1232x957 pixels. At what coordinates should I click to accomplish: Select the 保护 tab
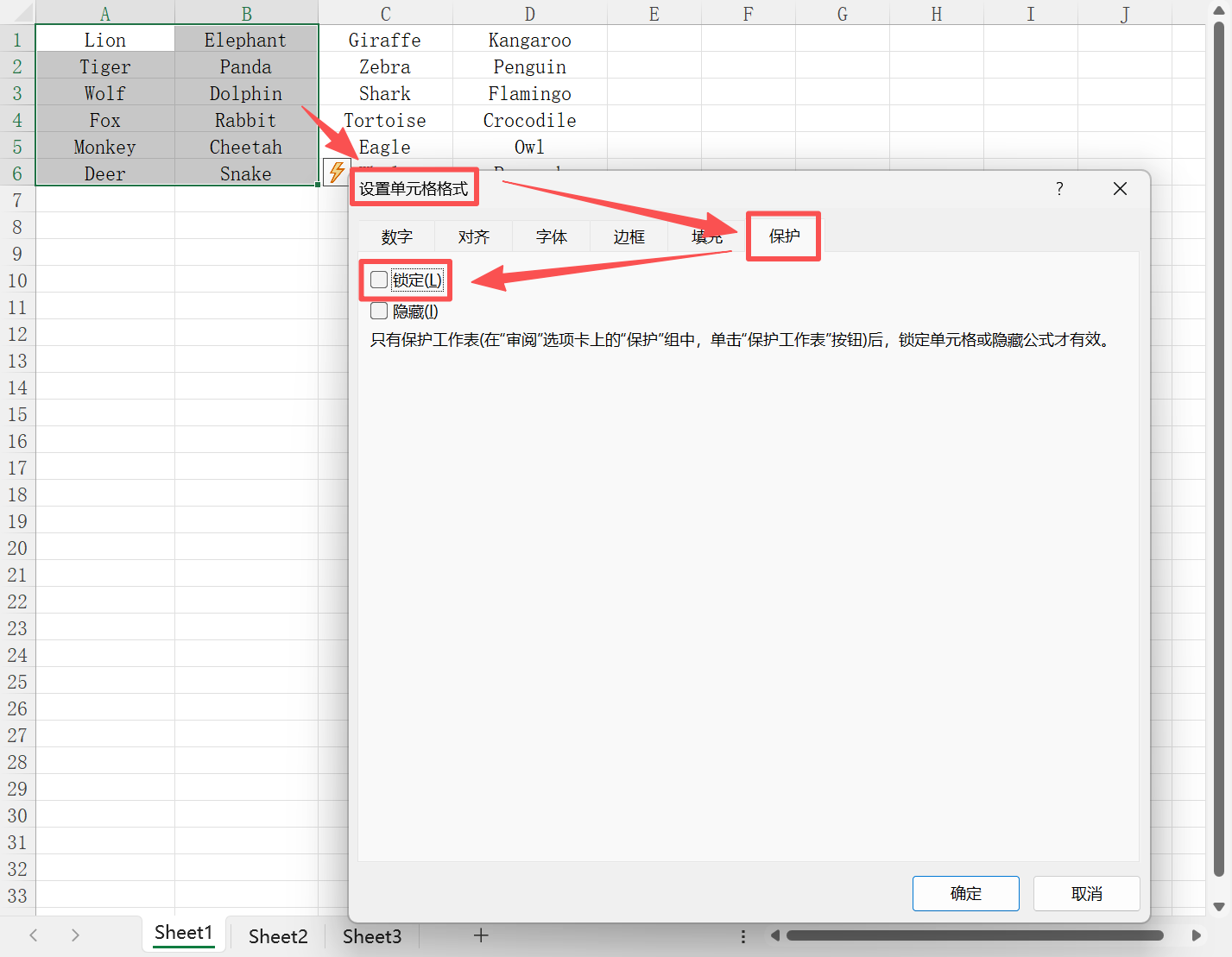click(785, 236)
